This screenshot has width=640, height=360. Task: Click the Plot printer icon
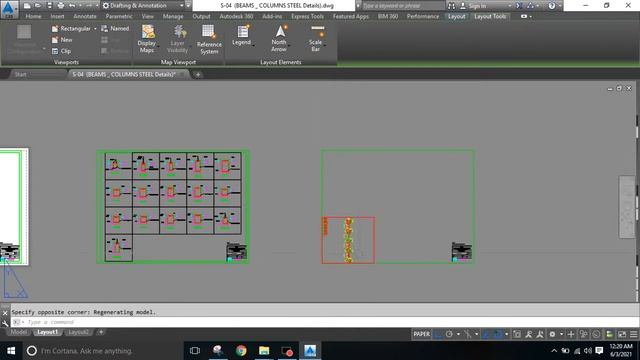coord(61,6)
